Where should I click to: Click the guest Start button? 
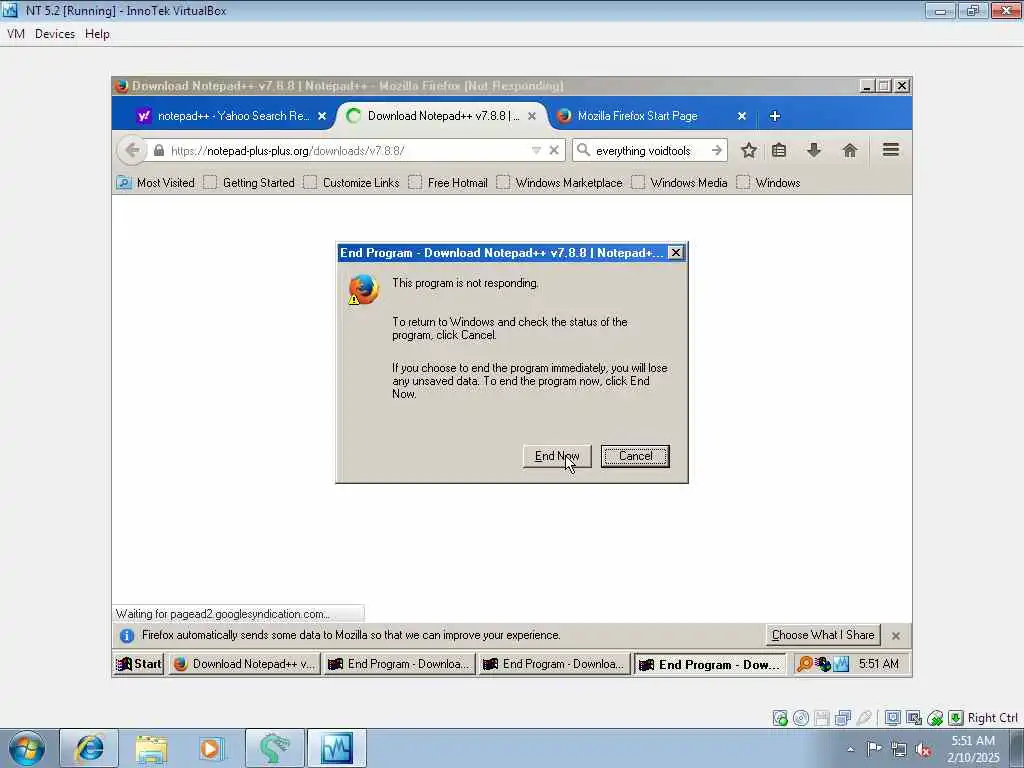tap(138, 664)
